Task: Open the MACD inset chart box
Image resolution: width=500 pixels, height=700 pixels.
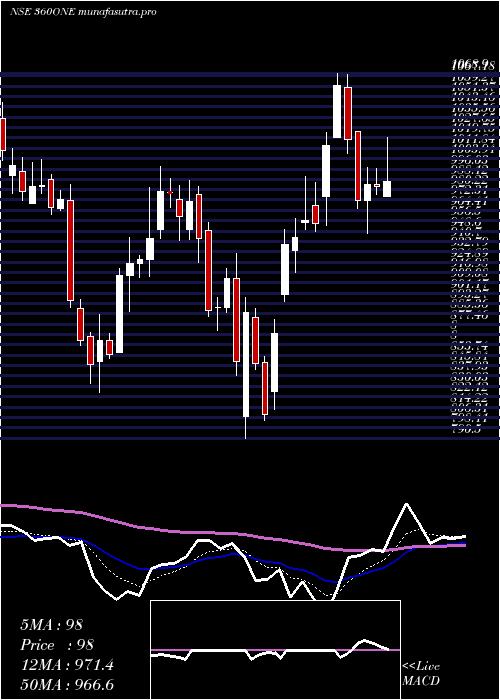Action: tap(275, 650)
